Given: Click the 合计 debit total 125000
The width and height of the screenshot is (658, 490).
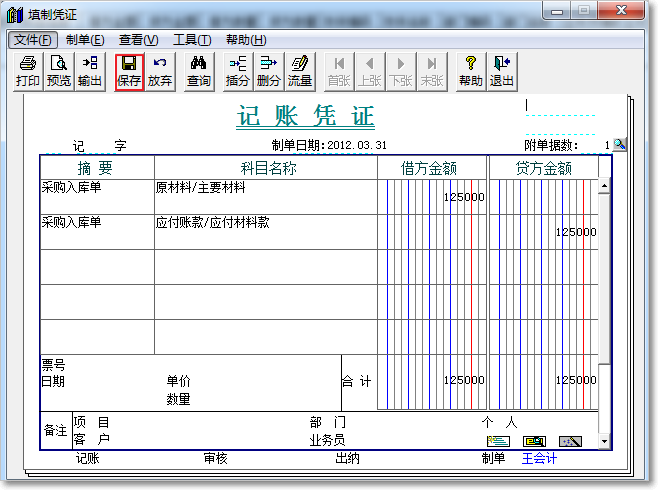Looking at the screenshot, I should (464, 380).
